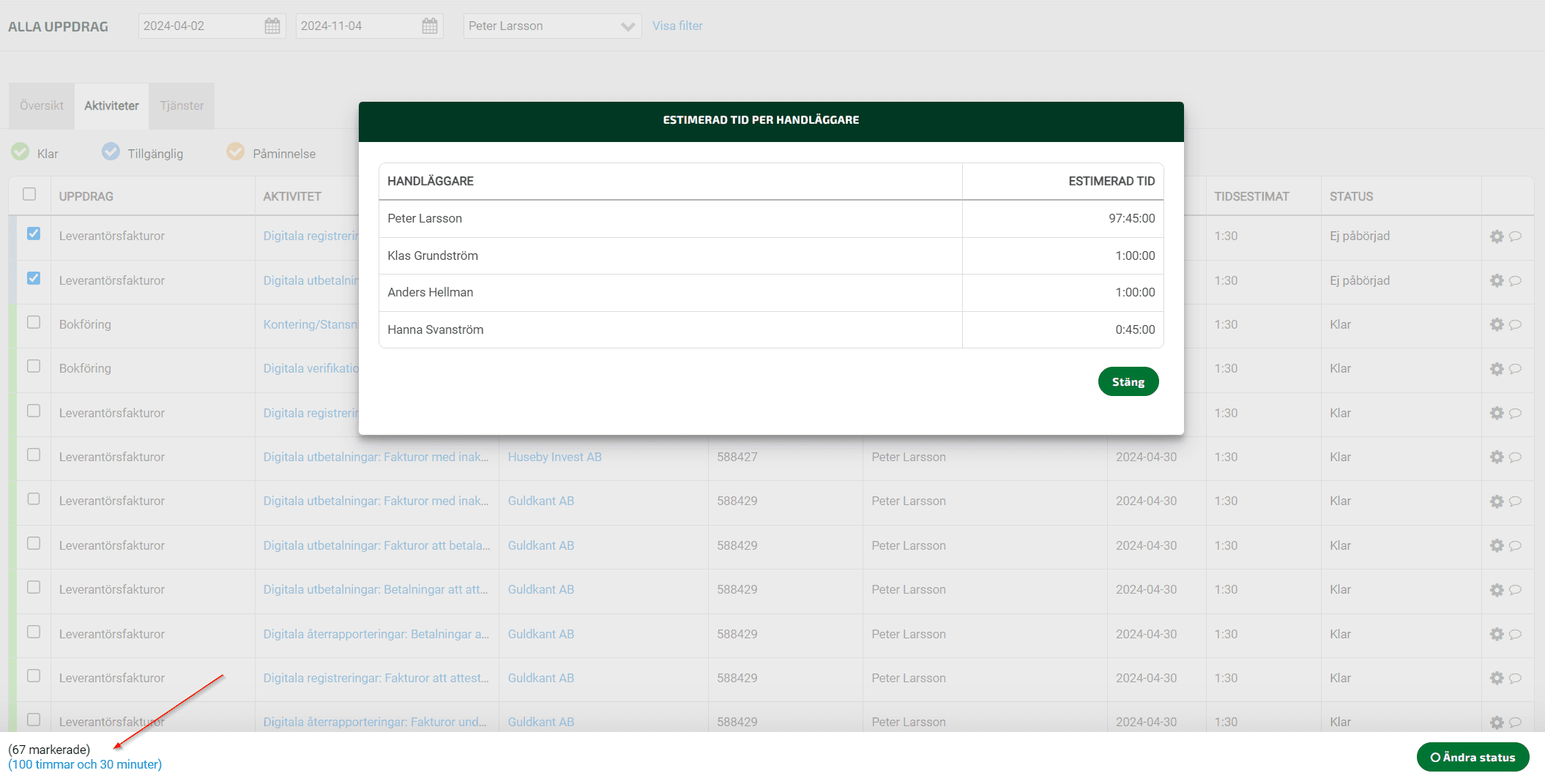Select the Anders Hellman row in dialog
The image size is (1545, 784).
coord(771,293)
